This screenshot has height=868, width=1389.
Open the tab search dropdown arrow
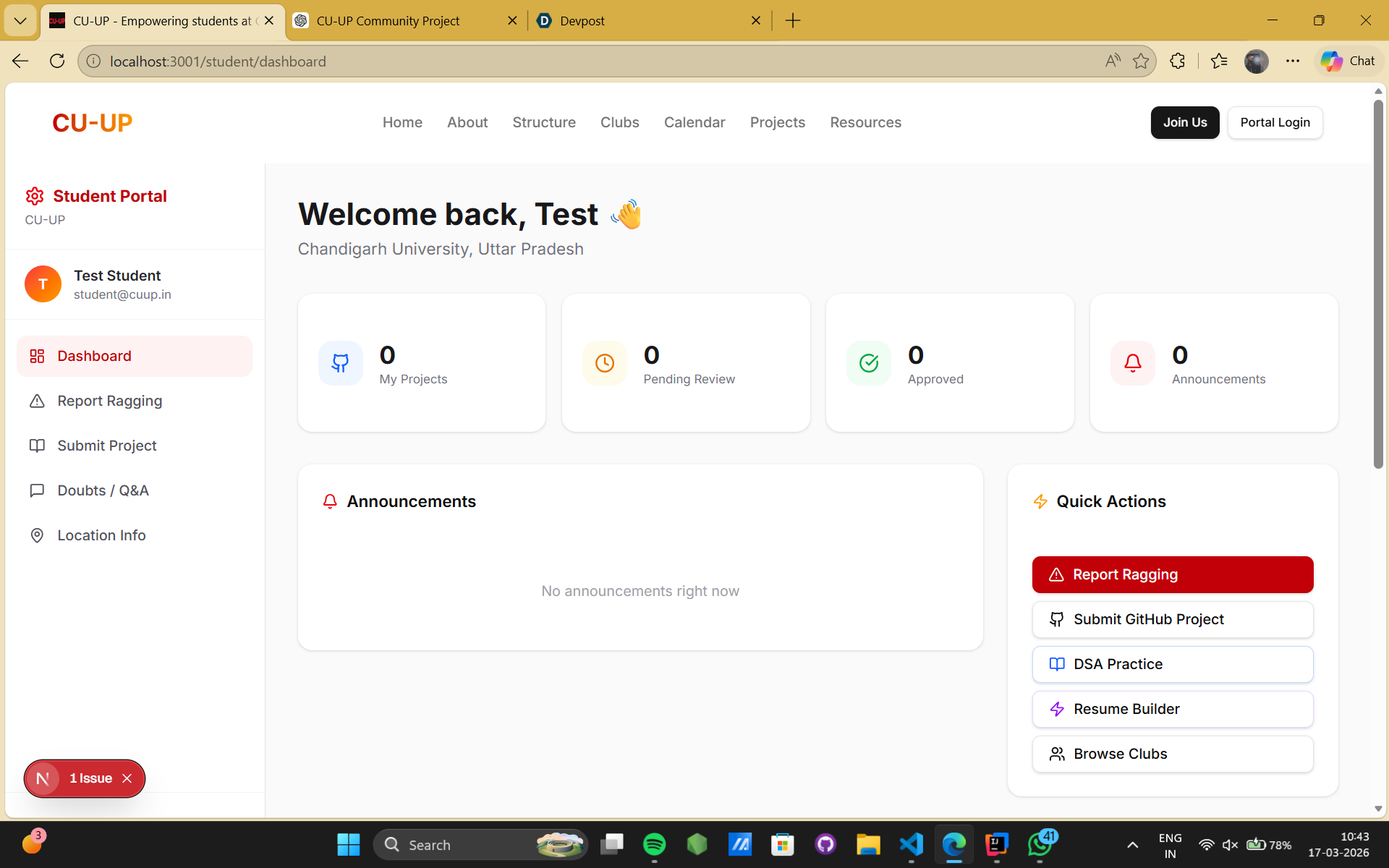(x=20, y=20)
